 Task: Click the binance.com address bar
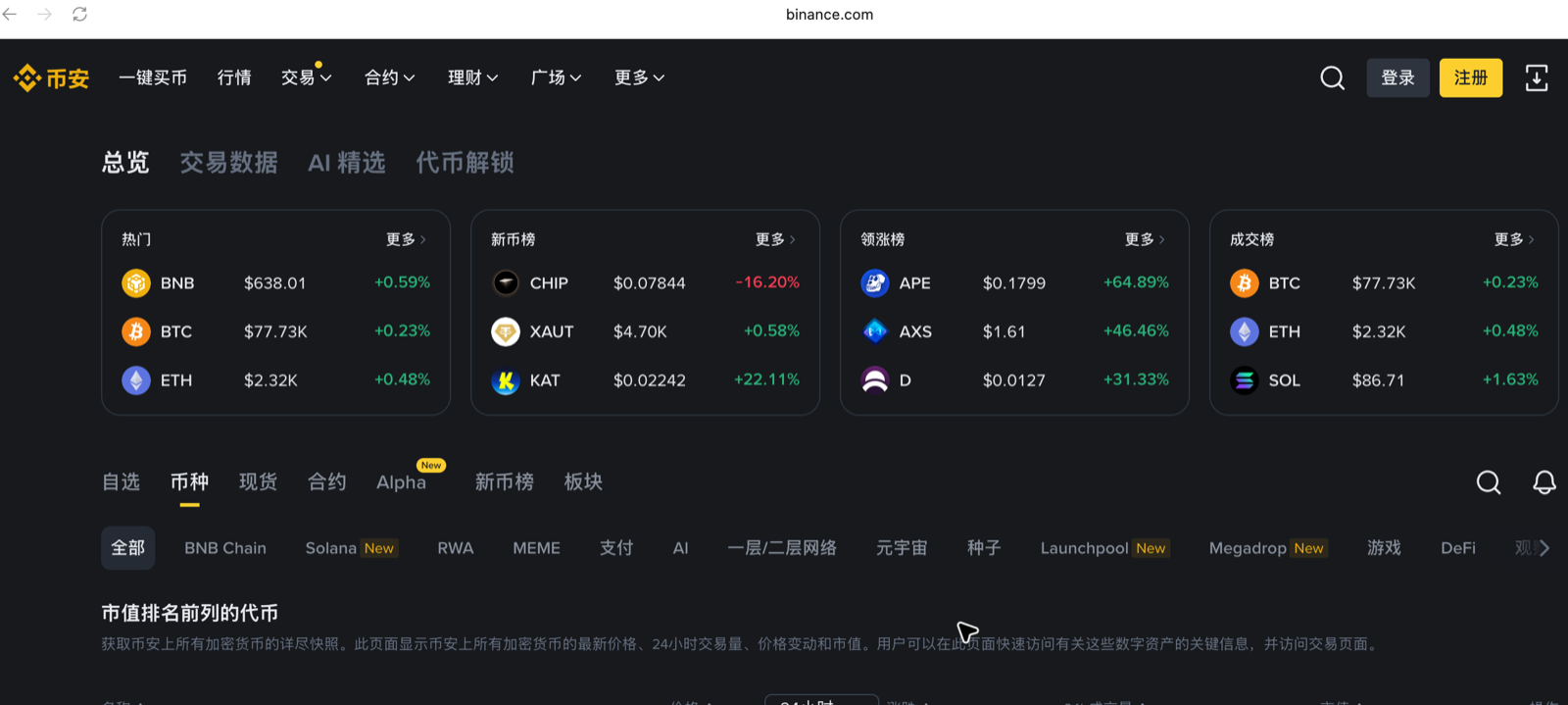(x=829, y=14)
